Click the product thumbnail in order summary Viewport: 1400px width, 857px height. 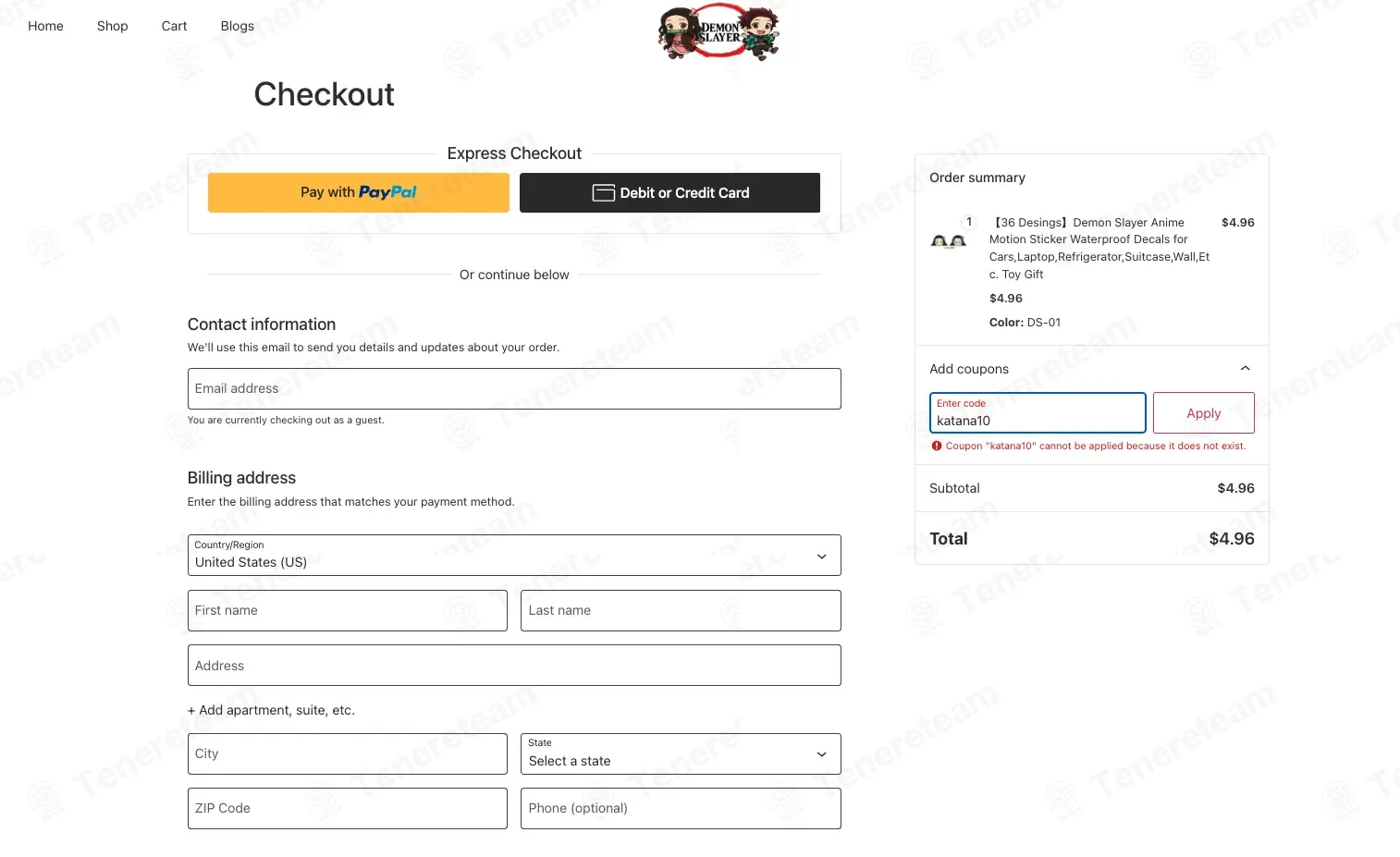(x=948, y=241)
